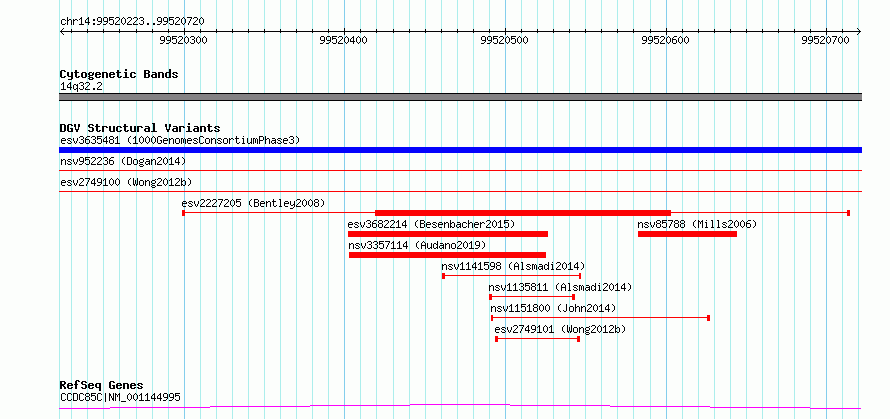Click the chr14:99520223..99520720 coordinate label

132,21
